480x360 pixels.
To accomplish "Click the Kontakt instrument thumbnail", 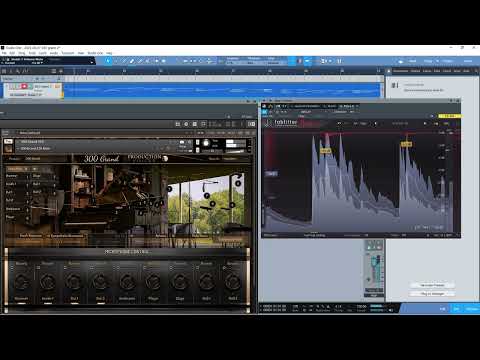I will tap(8, 148).
